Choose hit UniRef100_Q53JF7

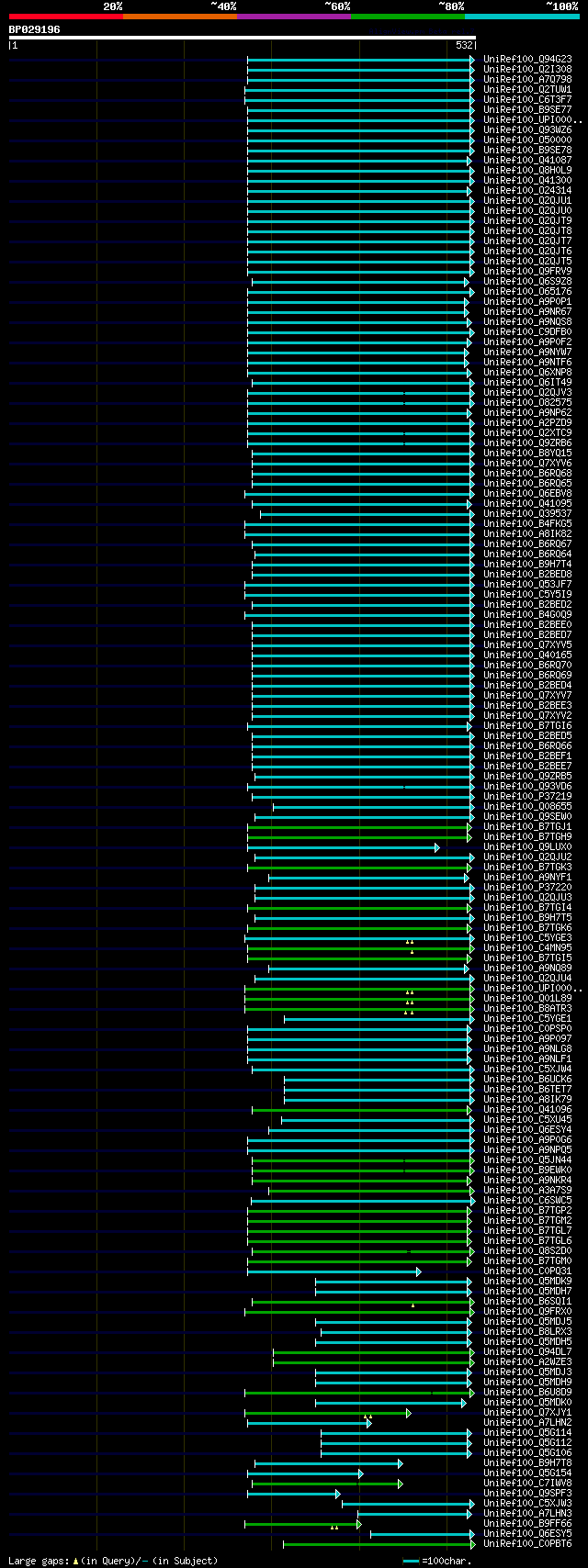tap(527, 584)
